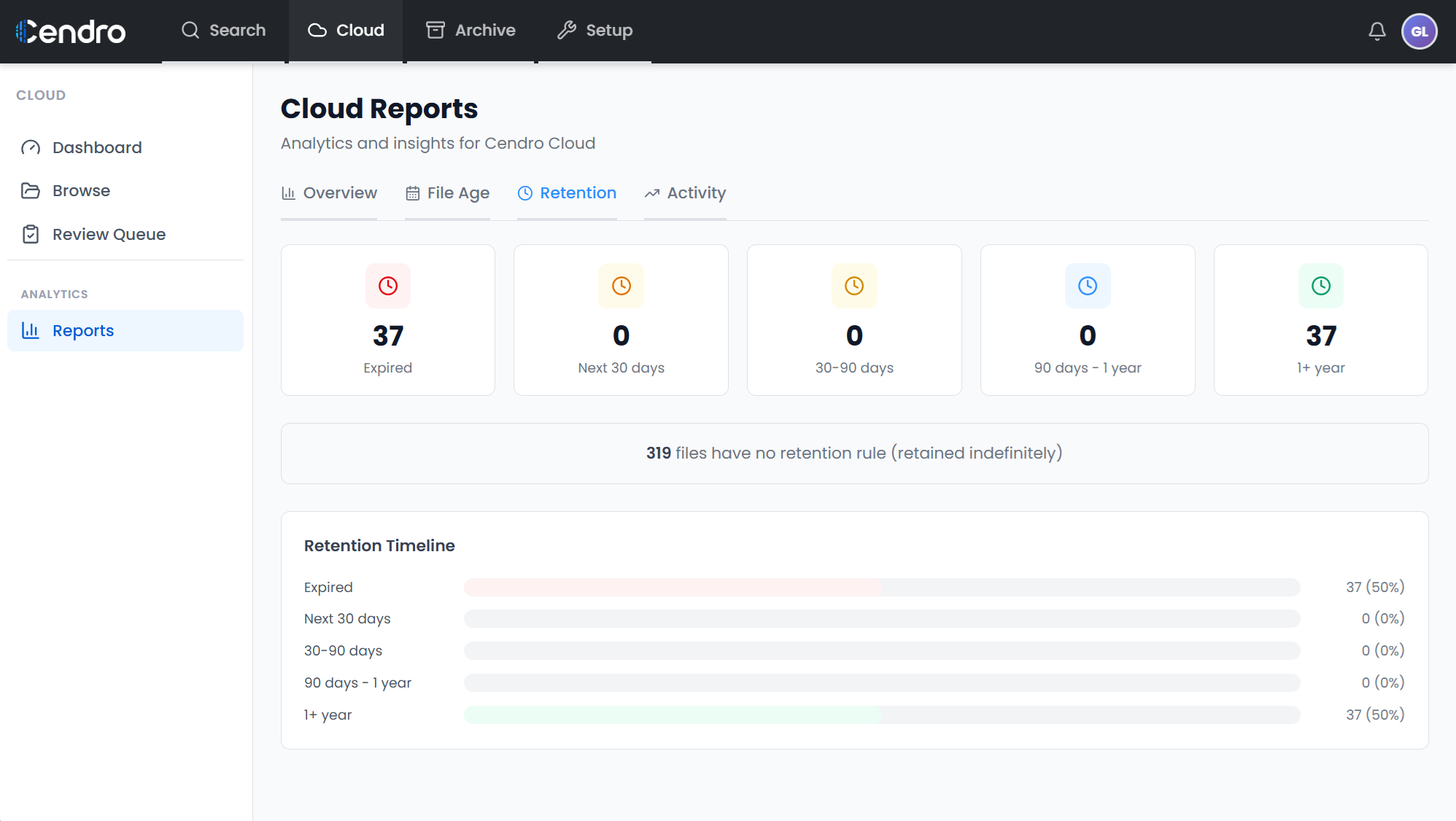Open Browse in sidebar
The image size is (1456, 821).
coord(125,190)
